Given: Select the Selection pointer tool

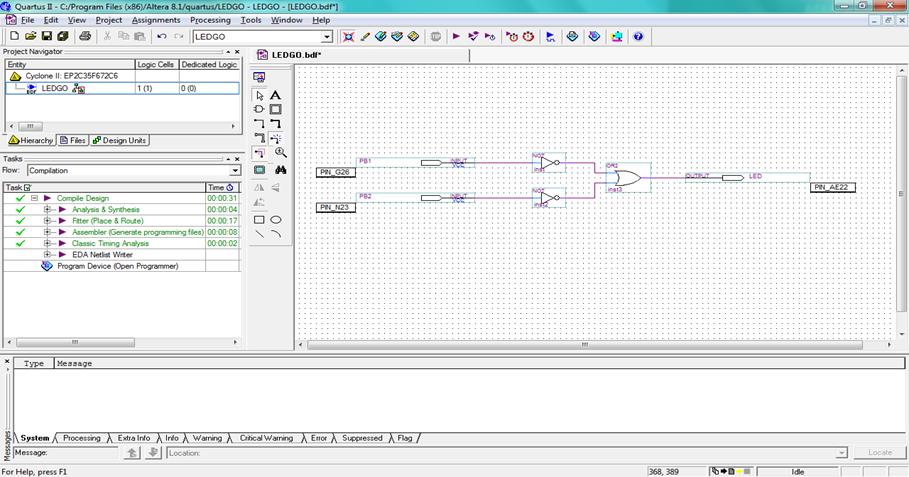Looking at the screenshot, I should (x=259, y=95).
